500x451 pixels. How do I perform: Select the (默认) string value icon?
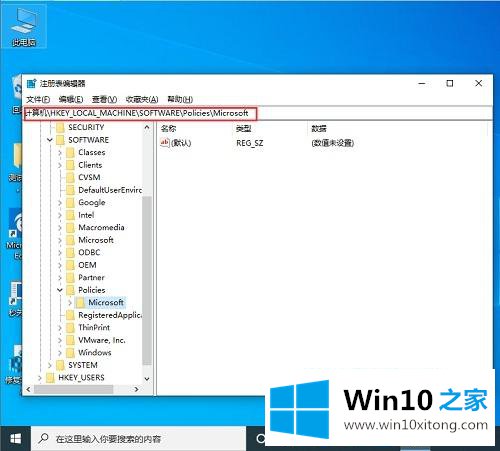click(165, 143)
